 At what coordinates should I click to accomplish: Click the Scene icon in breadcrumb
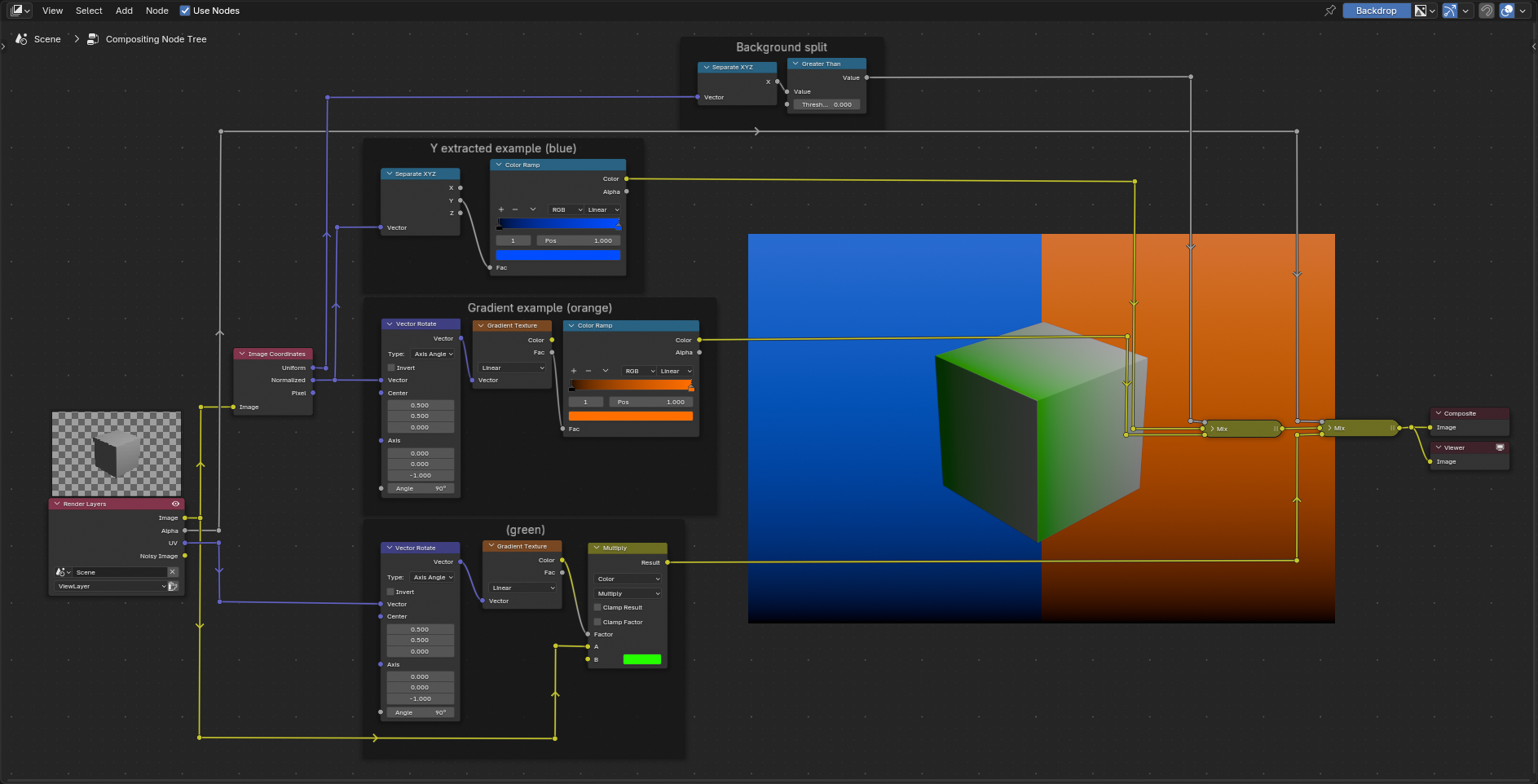pyautogui.click(x=22, y=39)
